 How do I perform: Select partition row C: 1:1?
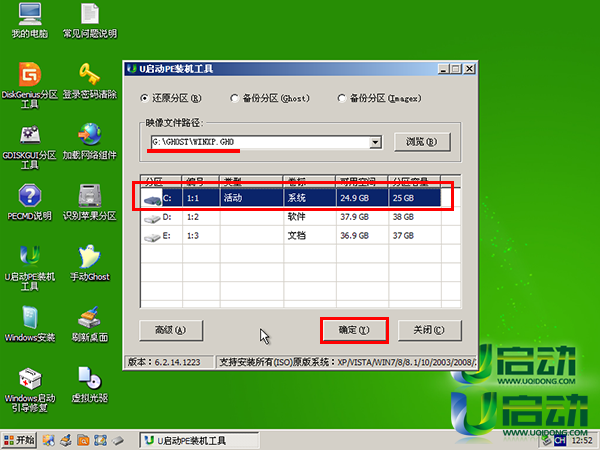pyautogui.click(x=291, y=198)
